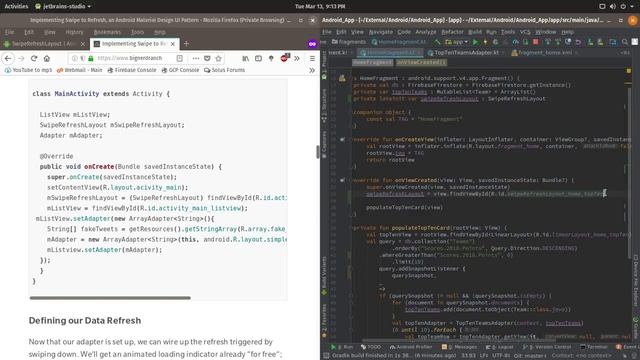Open the Webmail - Main bookmark
Screen dimensions: 640x360
pyautogui.click(x=80, y=70)
